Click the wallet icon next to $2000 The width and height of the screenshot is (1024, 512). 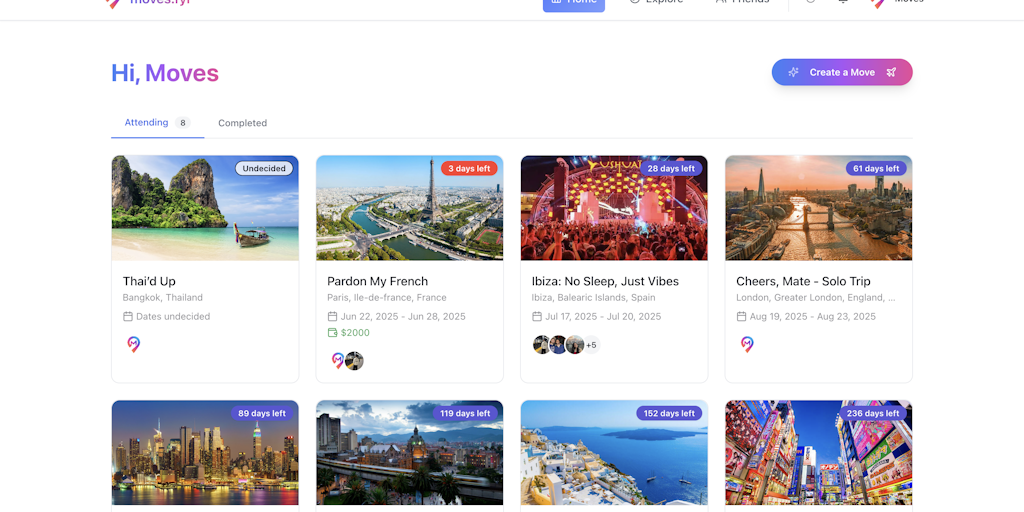click(332, 332)
